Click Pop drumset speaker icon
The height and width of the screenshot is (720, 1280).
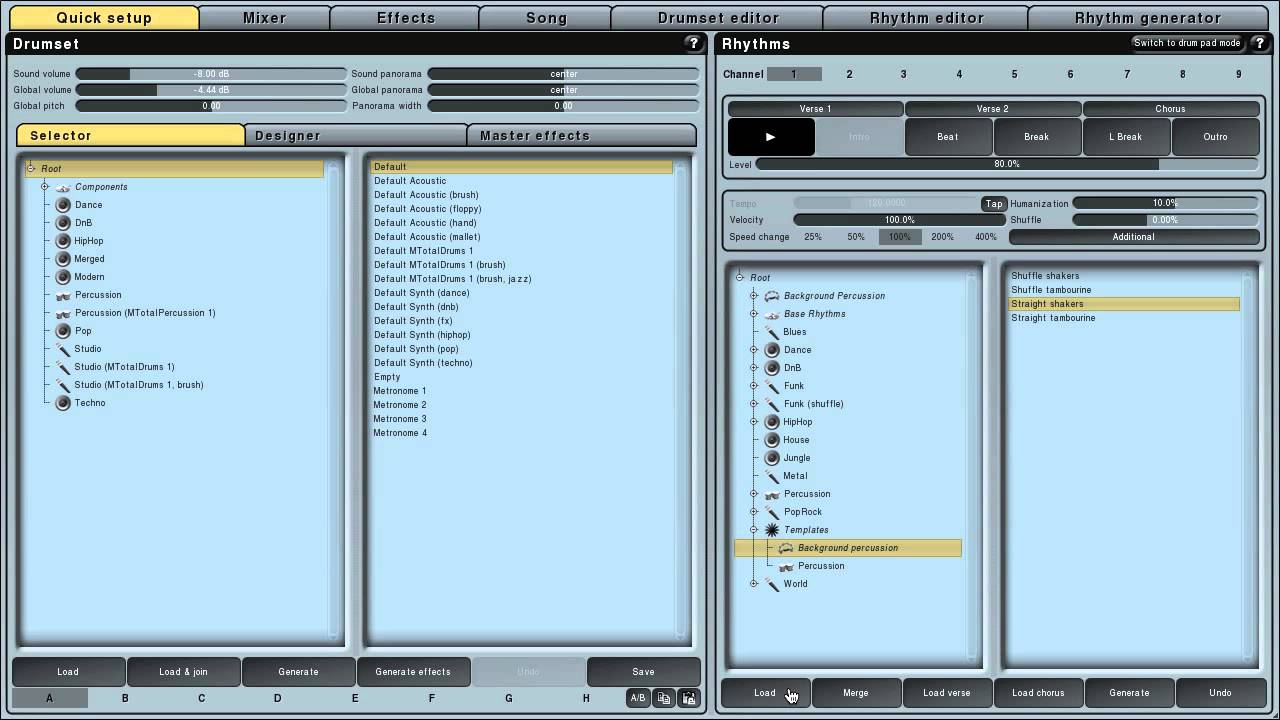click(63, 331)
